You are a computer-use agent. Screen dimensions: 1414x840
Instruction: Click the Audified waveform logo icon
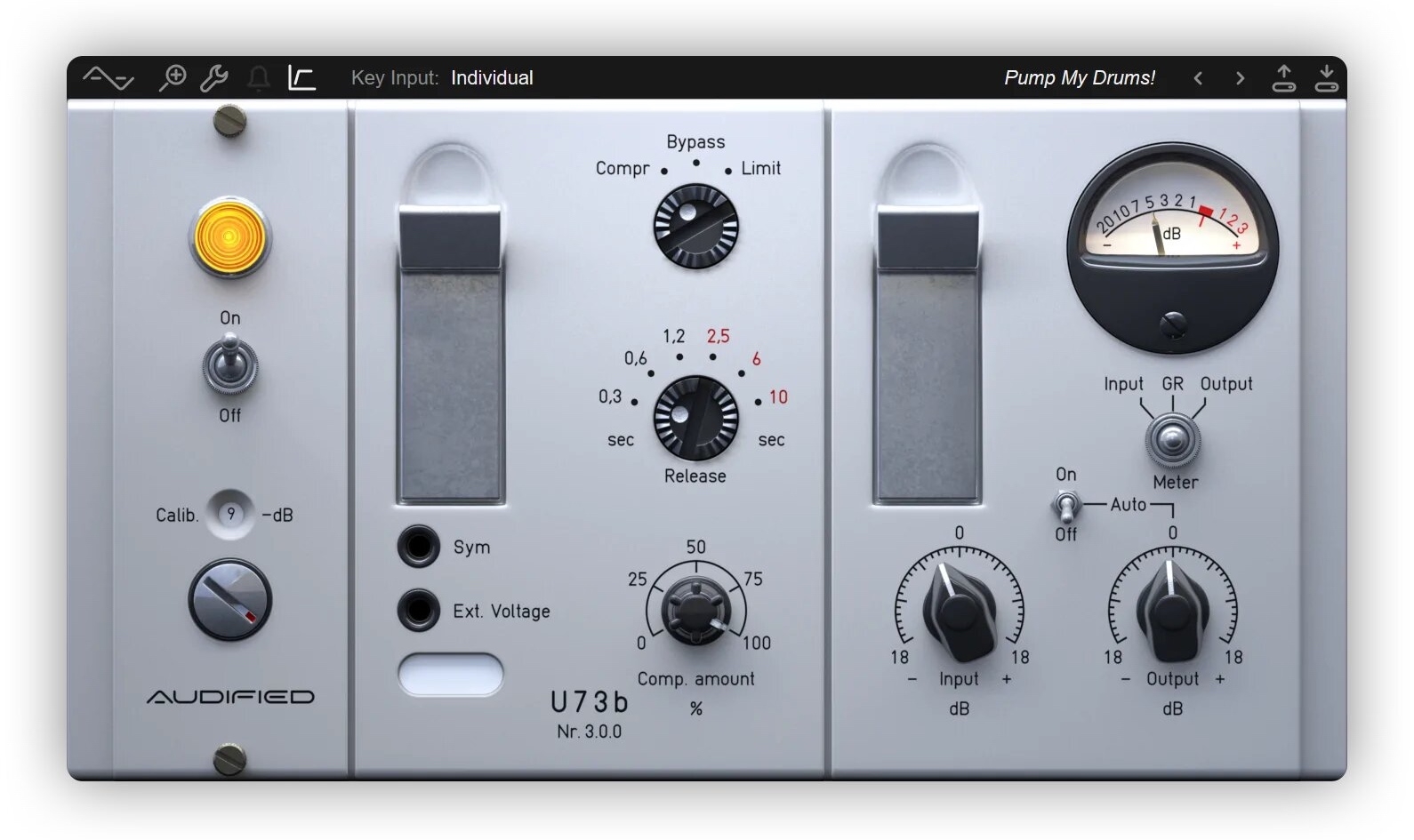pos(108,78)
